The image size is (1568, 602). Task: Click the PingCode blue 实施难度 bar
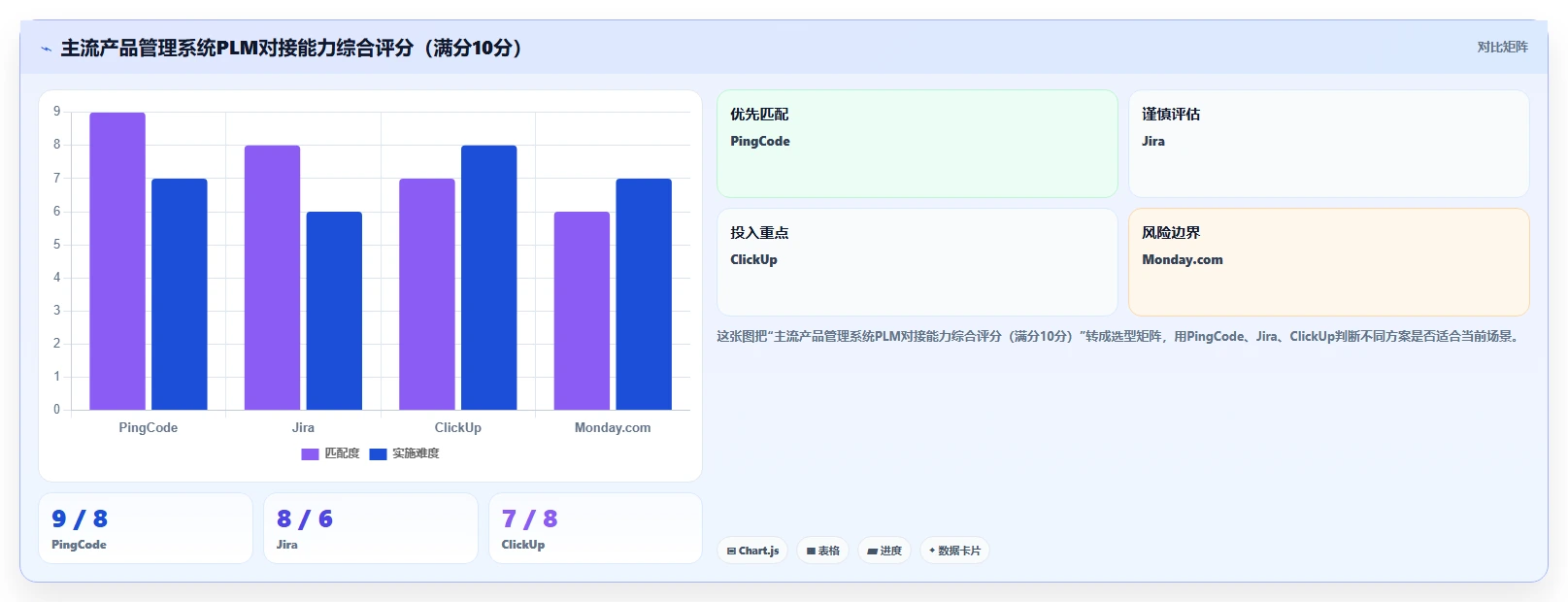(180, 294)
